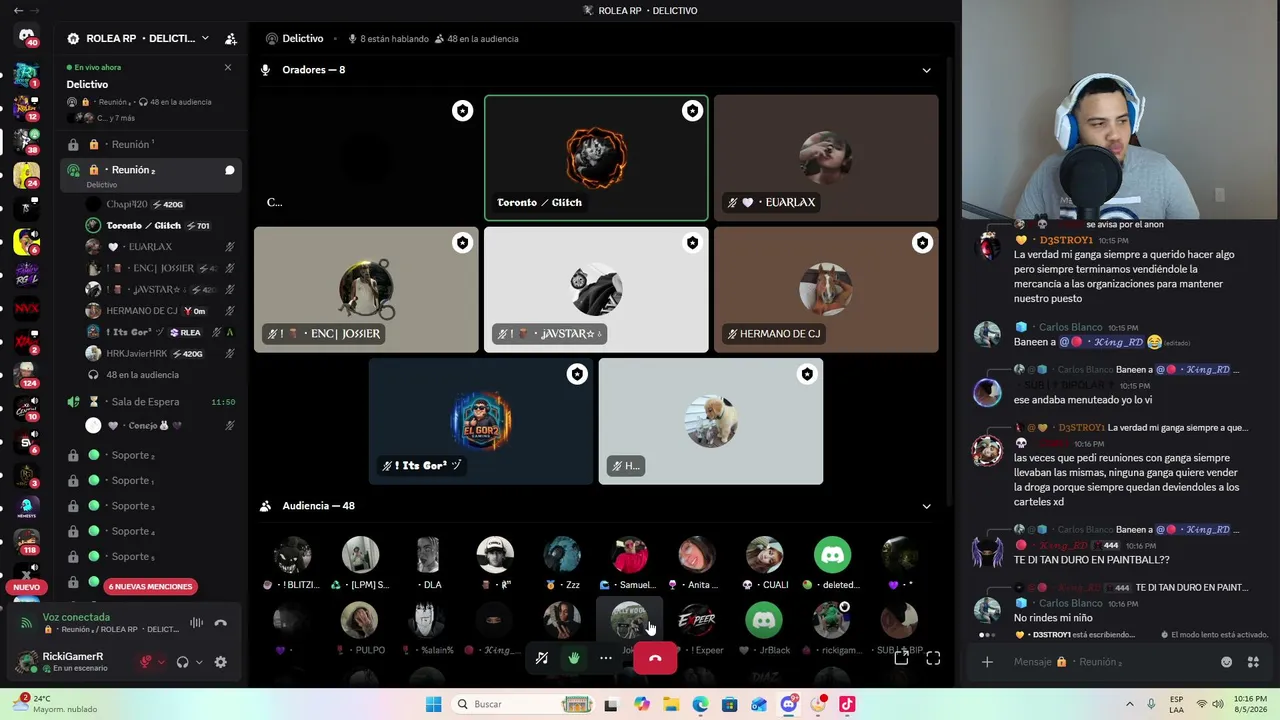The image size is (1280, 720).
Task: Open the Reunión 2 channel chat bubble icon
Action: click(229, 170)
